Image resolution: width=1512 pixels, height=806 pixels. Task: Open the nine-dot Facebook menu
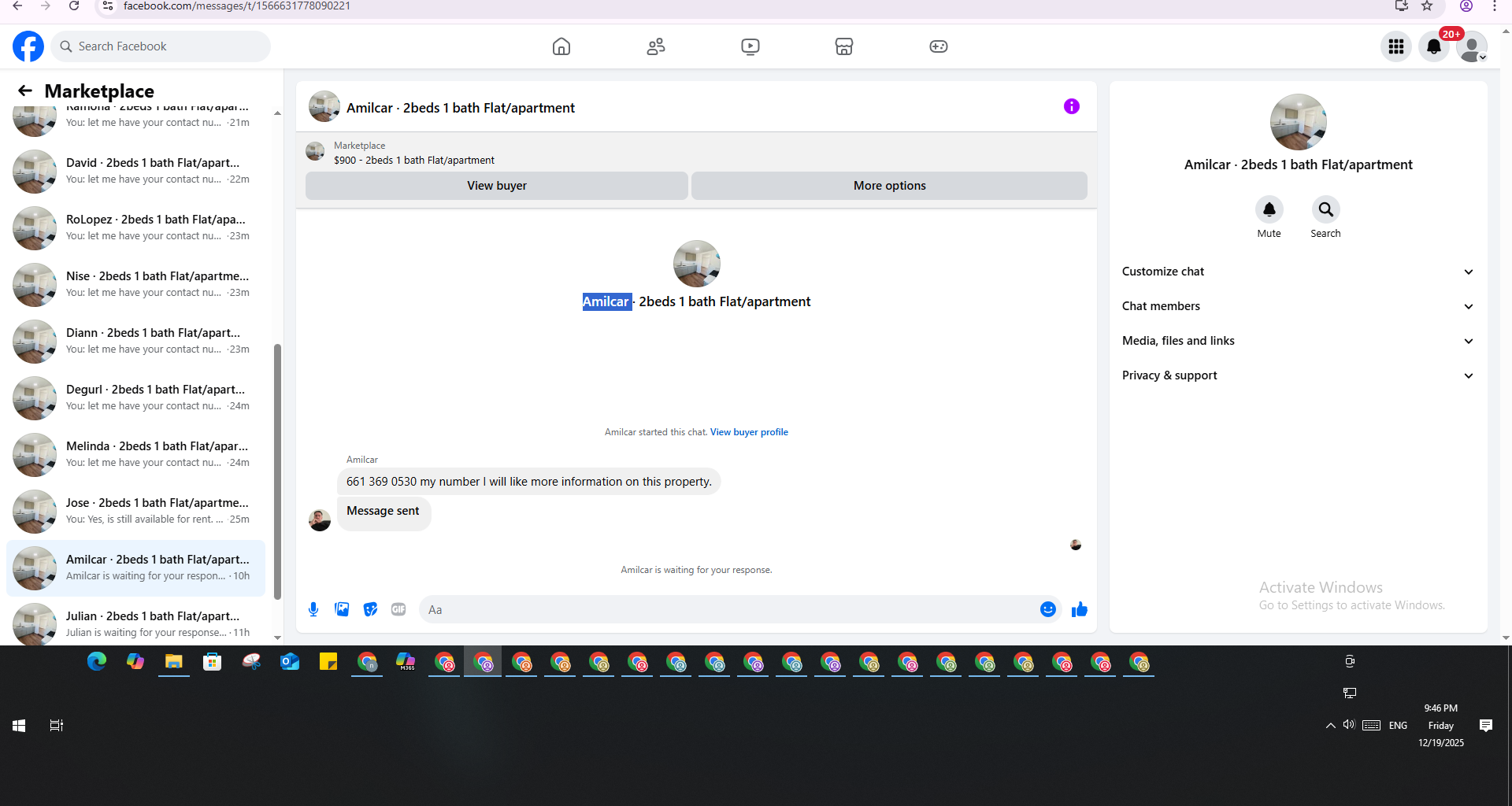click(x=1396, y=46)
